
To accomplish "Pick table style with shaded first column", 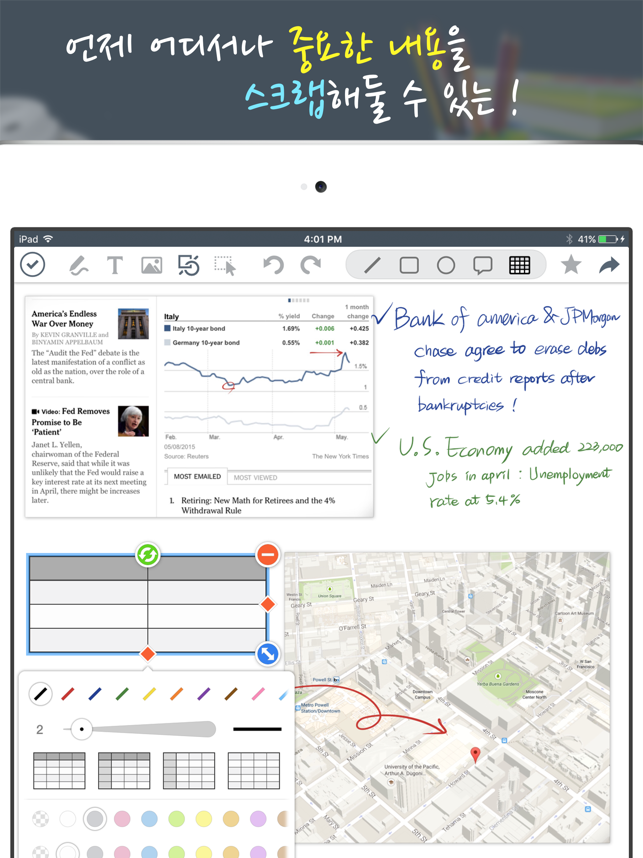I will tap(189, 770).
